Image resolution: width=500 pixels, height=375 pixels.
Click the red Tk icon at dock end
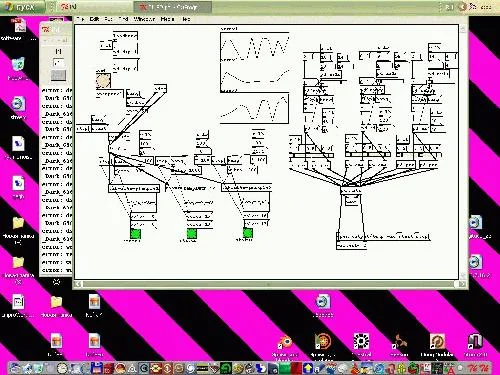coord(479,368)
